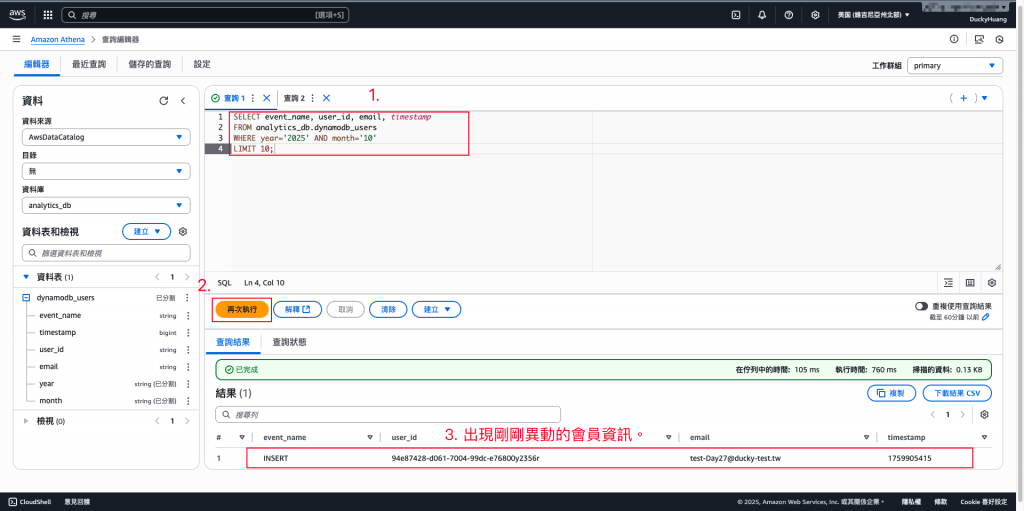Format the SQL query icon

948,283
